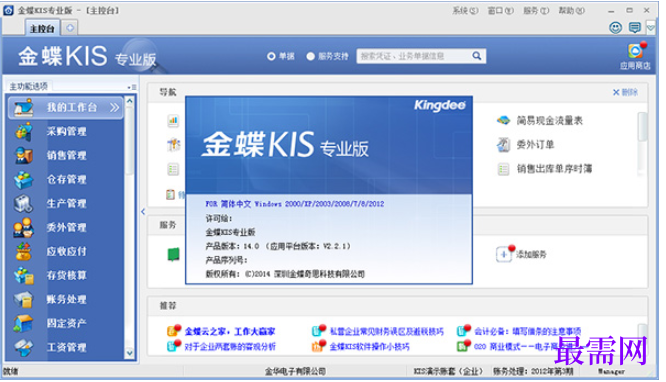Click the Kingdee app icon in title bar
Image resolution: width=666 pixels, height=382 pixels.
click(8, 10)
